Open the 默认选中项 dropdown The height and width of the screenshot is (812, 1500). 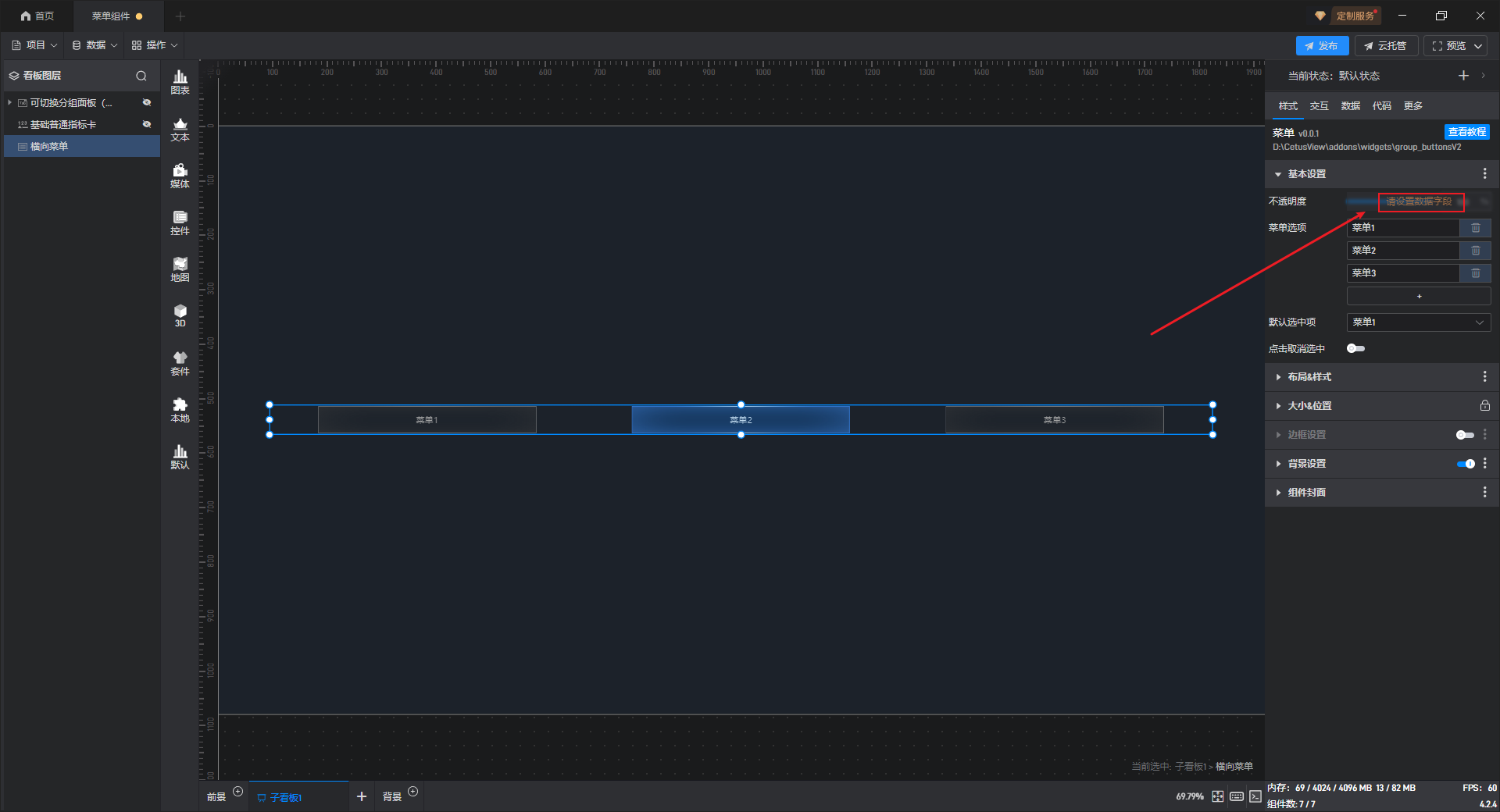click(1419, 322)
